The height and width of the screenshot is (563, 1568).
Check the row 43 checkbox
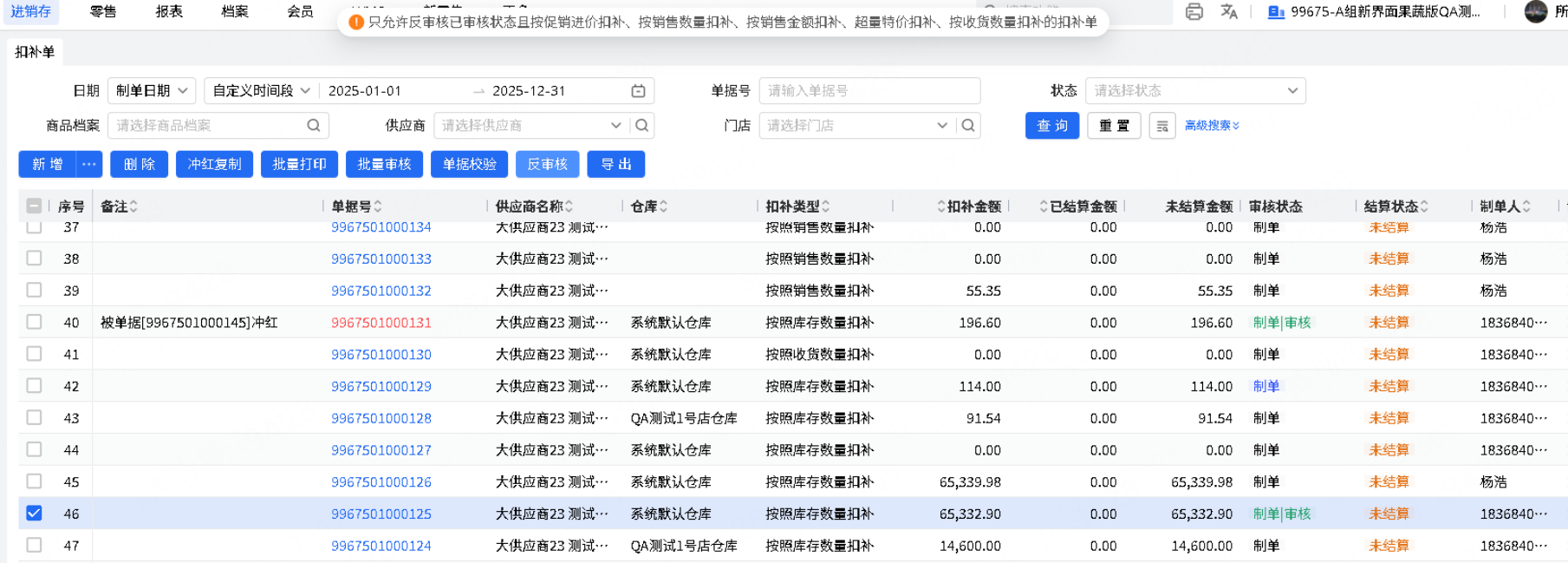(34, 417)
